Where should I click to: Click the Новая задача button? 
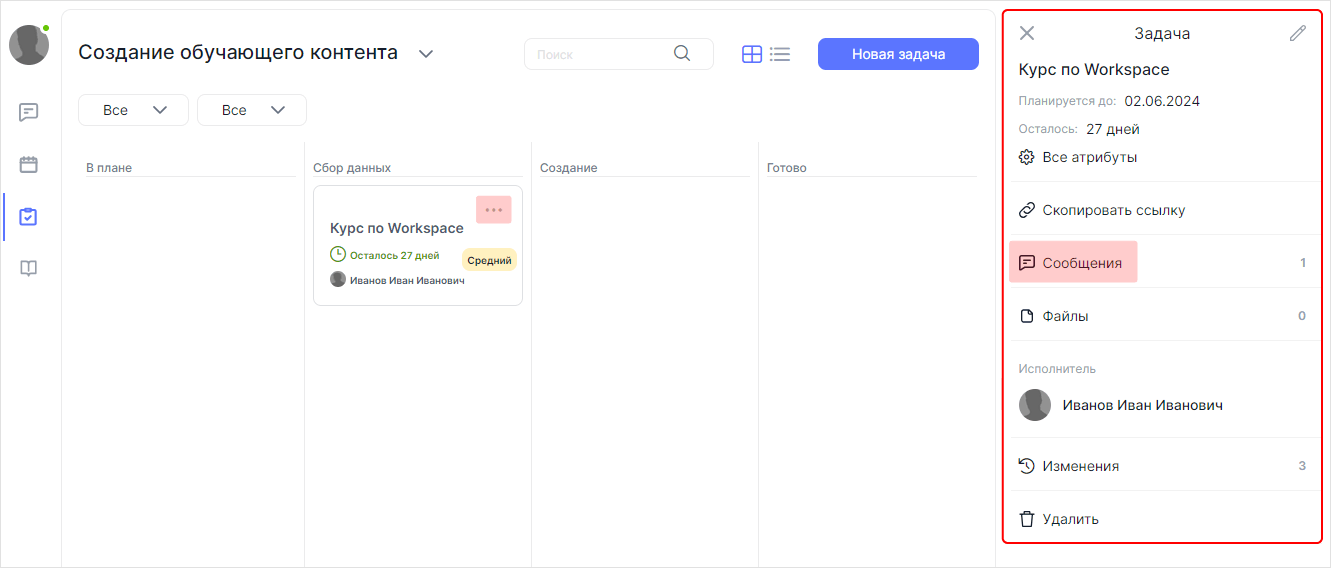click(x=898, y=54)
